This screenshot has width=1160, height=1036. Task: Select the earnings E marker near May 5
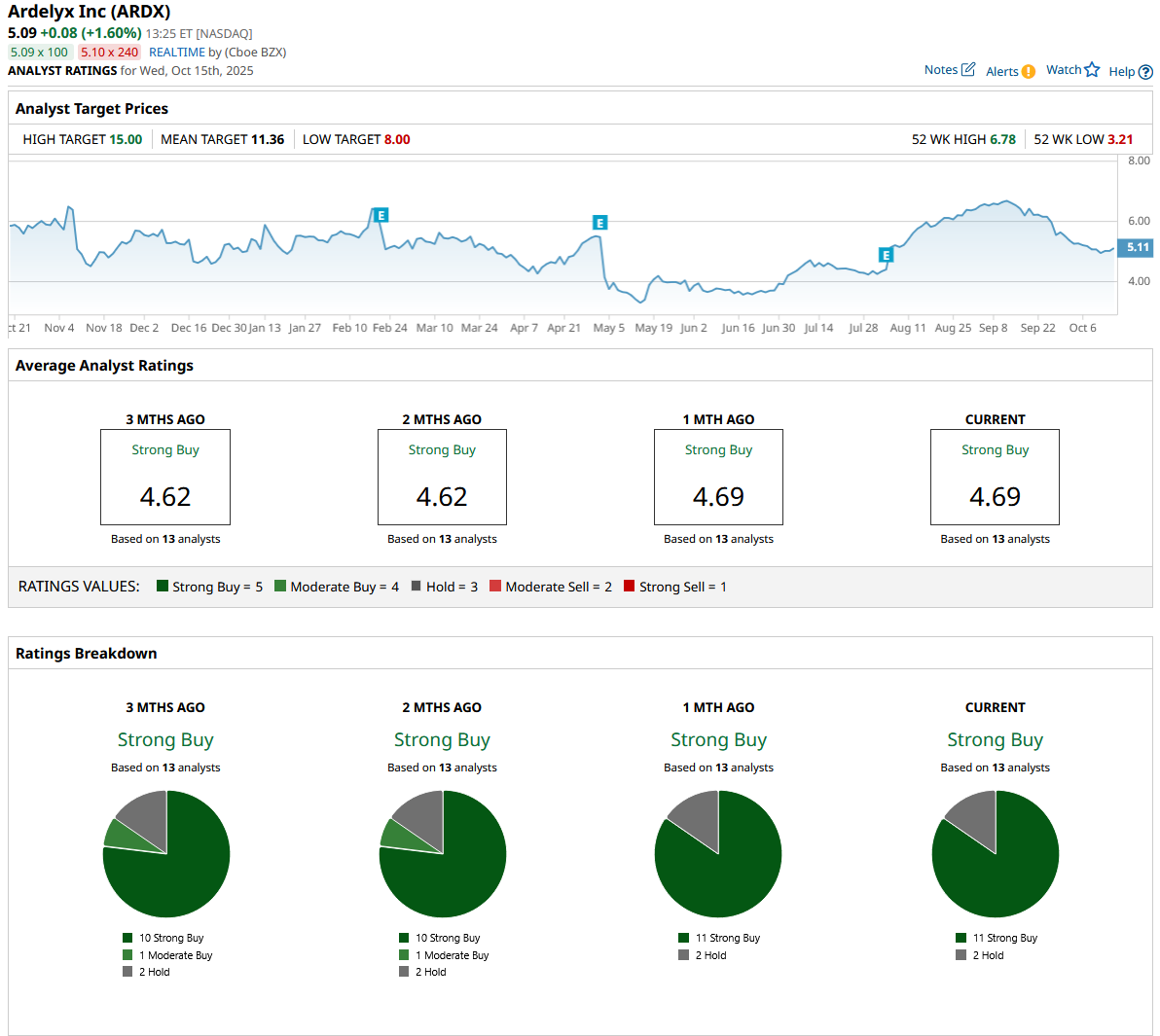pyautogui.click(x=600, y=223)
